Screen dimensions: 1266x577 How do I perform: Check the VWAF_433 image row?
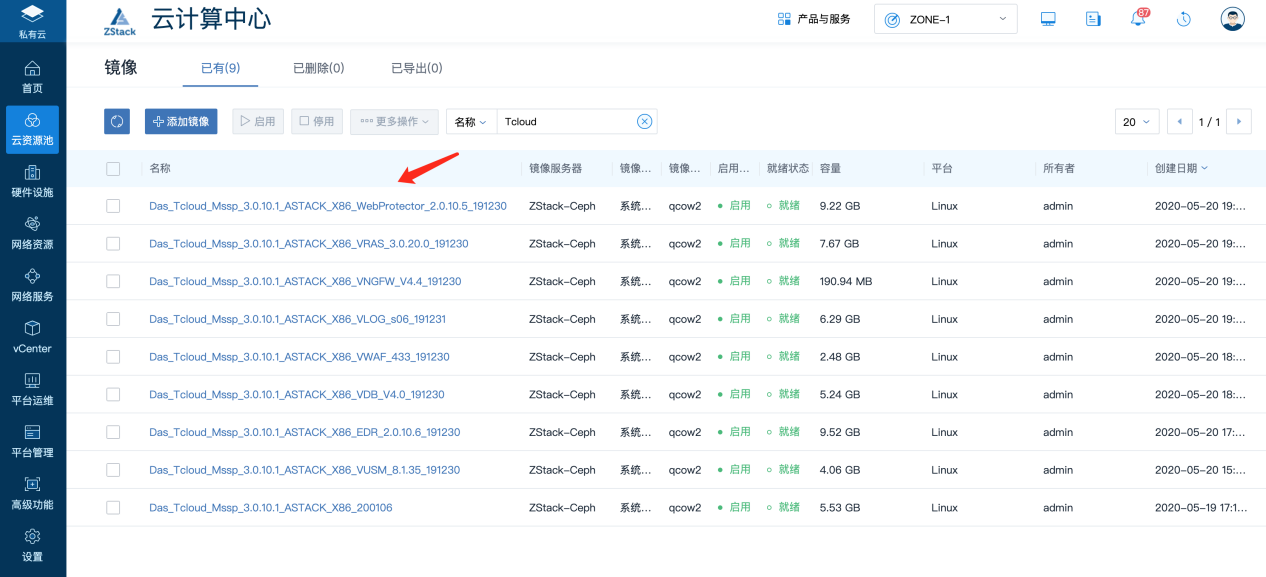point(113,357)
